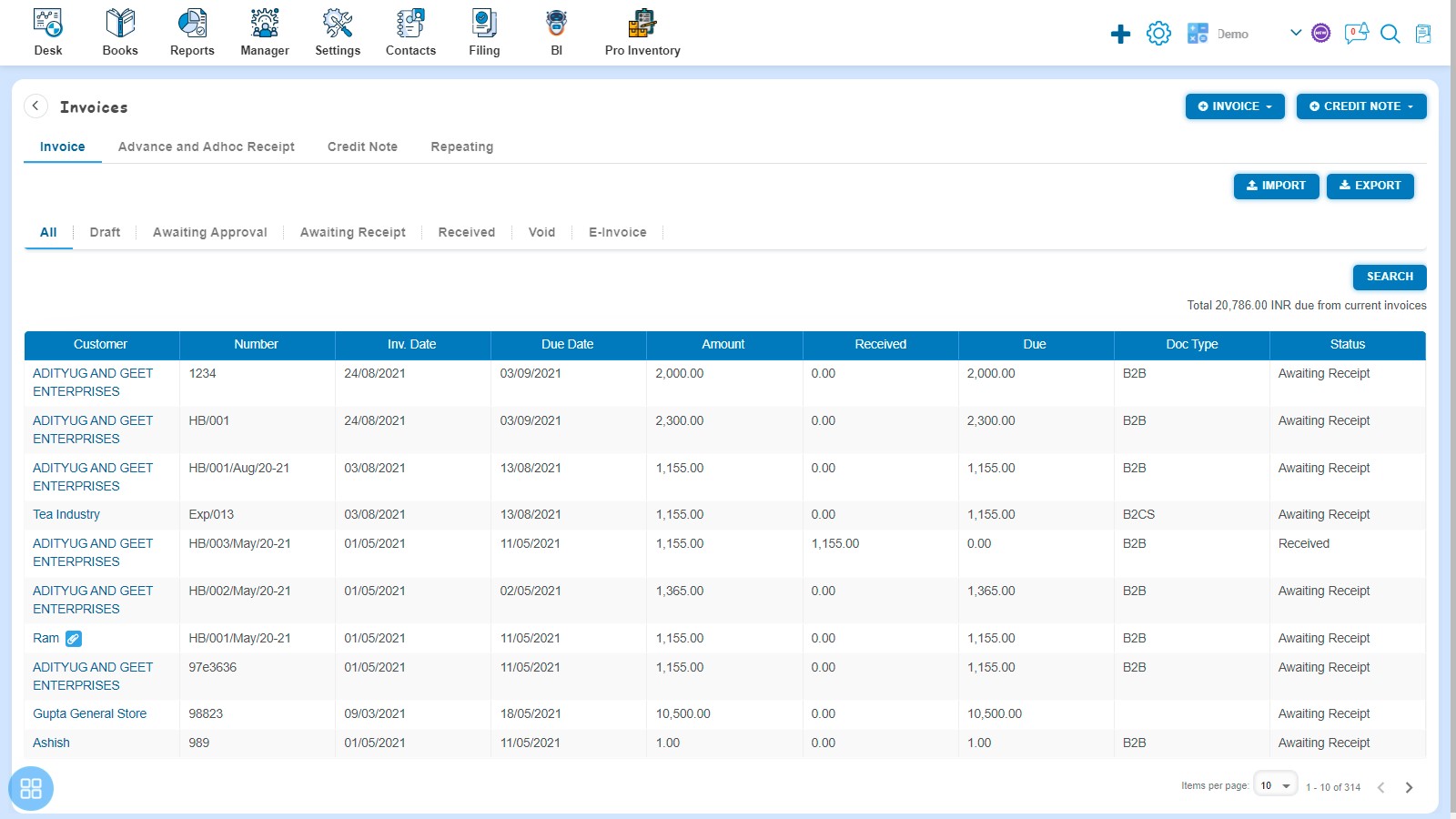Sort by the Number column header
This screenshot has height=819, width=1456.
(257, 345)
